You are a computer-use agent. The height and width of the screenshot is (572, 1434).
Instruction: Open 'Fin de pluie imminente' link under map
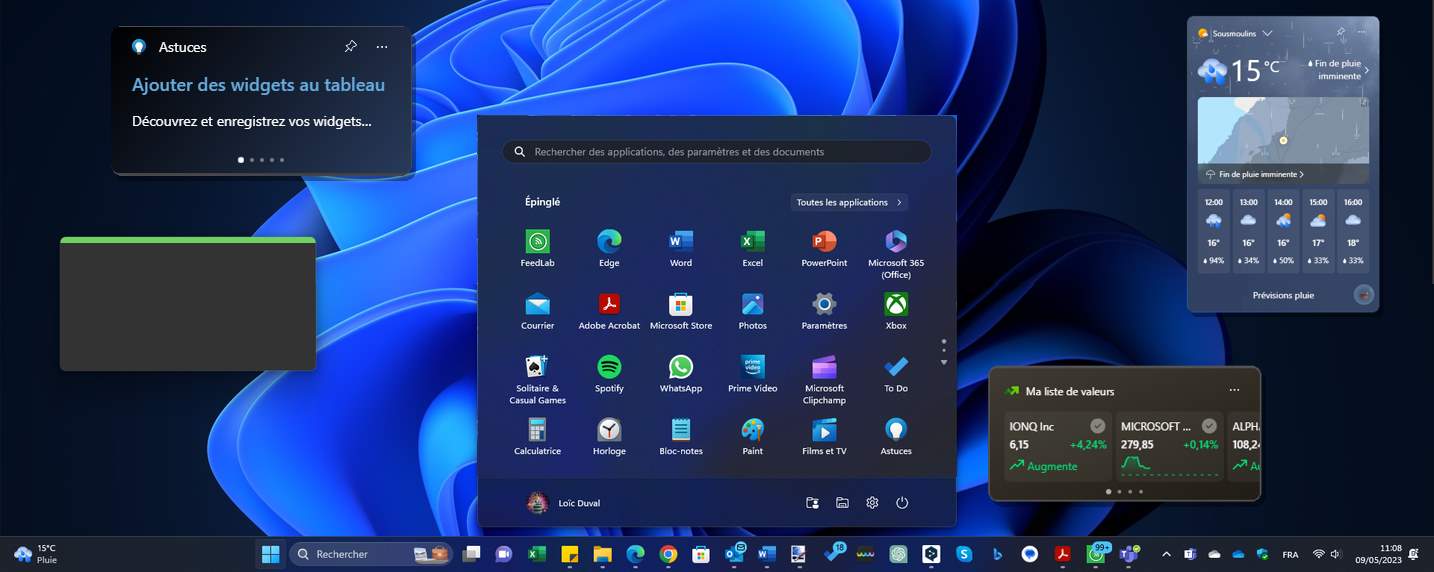(x=1254, y=174)
